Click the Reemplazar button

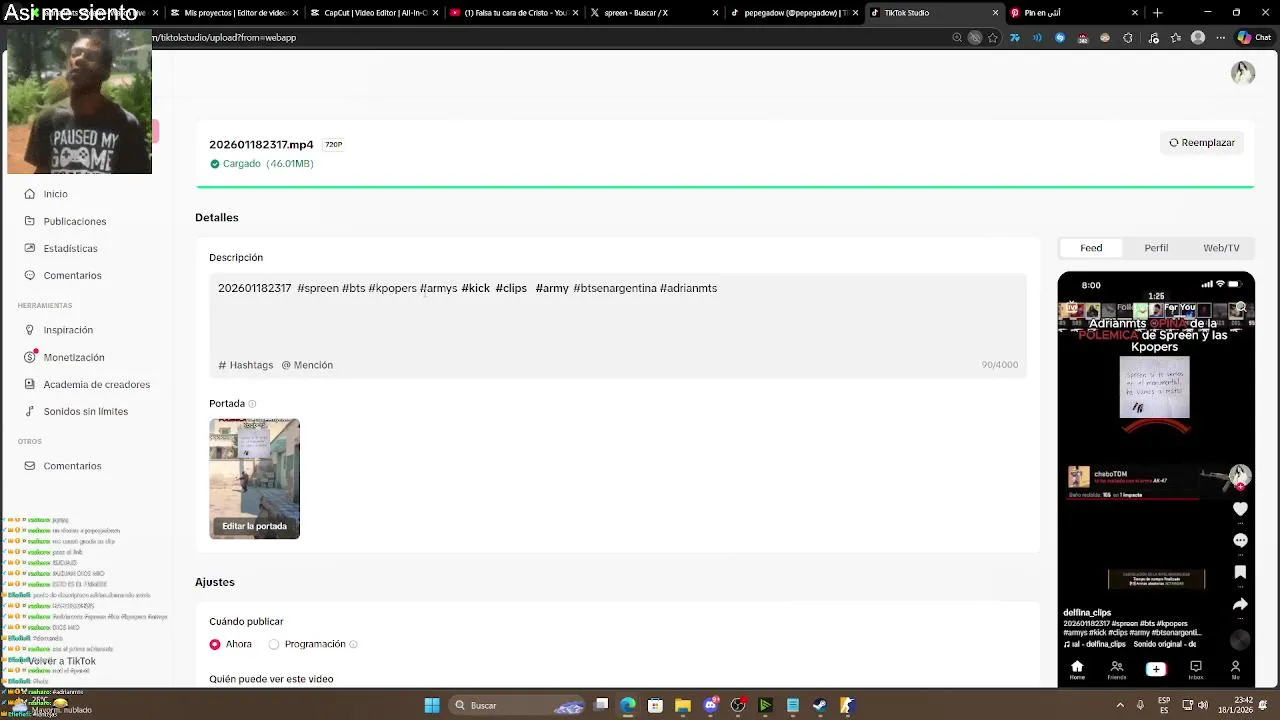[x=1202, y=143]
